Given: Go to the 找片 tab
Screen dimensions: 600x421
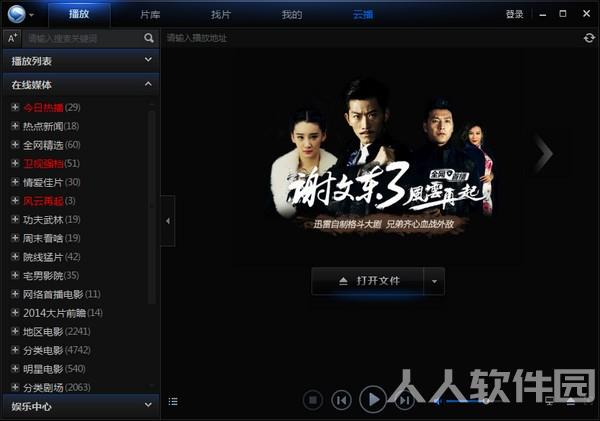Looking at the screenshot, I should click(221, 15).
